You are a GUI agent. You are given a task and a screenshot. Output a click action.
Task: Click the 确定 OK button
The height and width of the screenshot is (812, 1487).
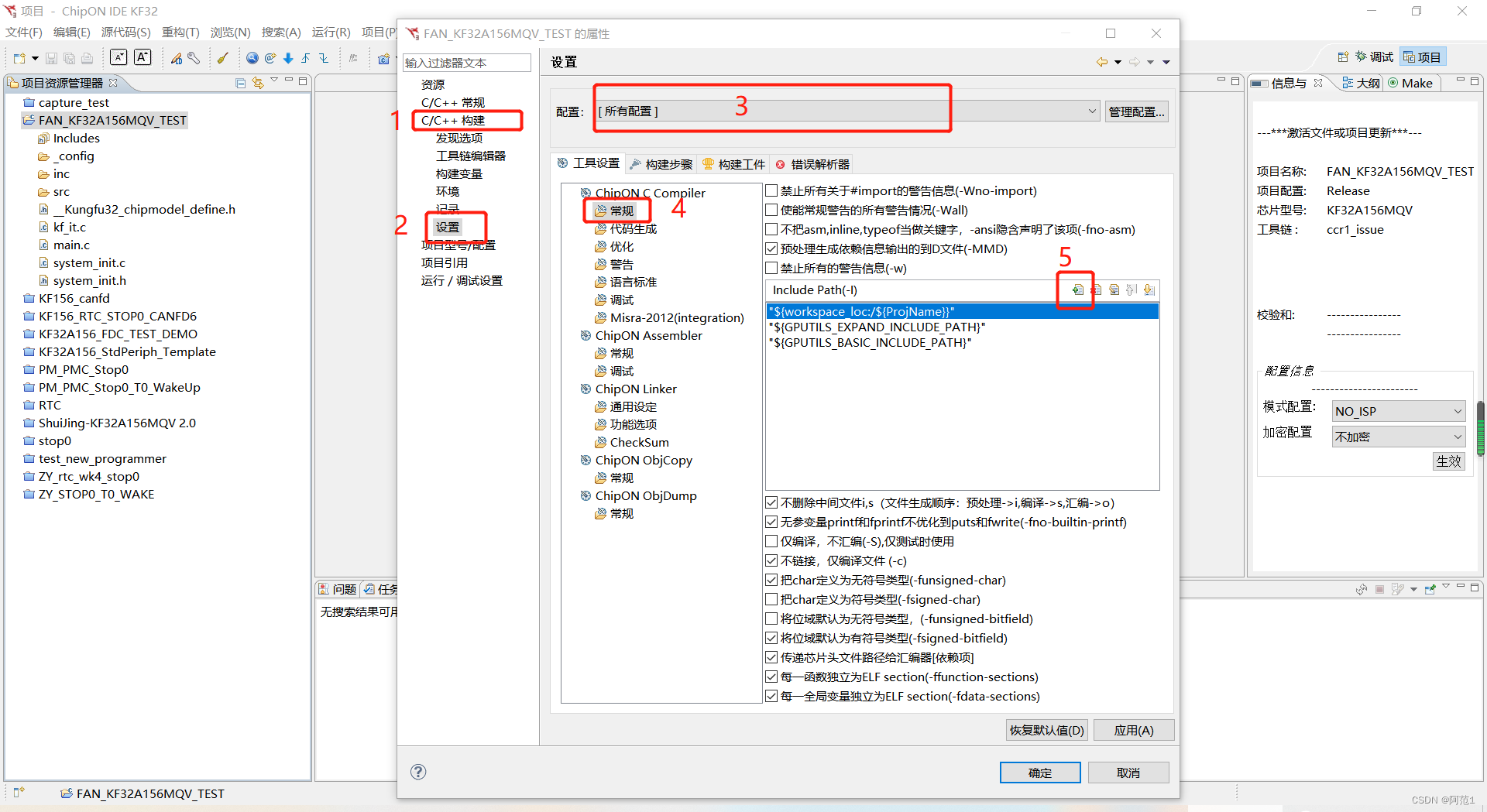pyautogui.click(x=1040, y=773)
